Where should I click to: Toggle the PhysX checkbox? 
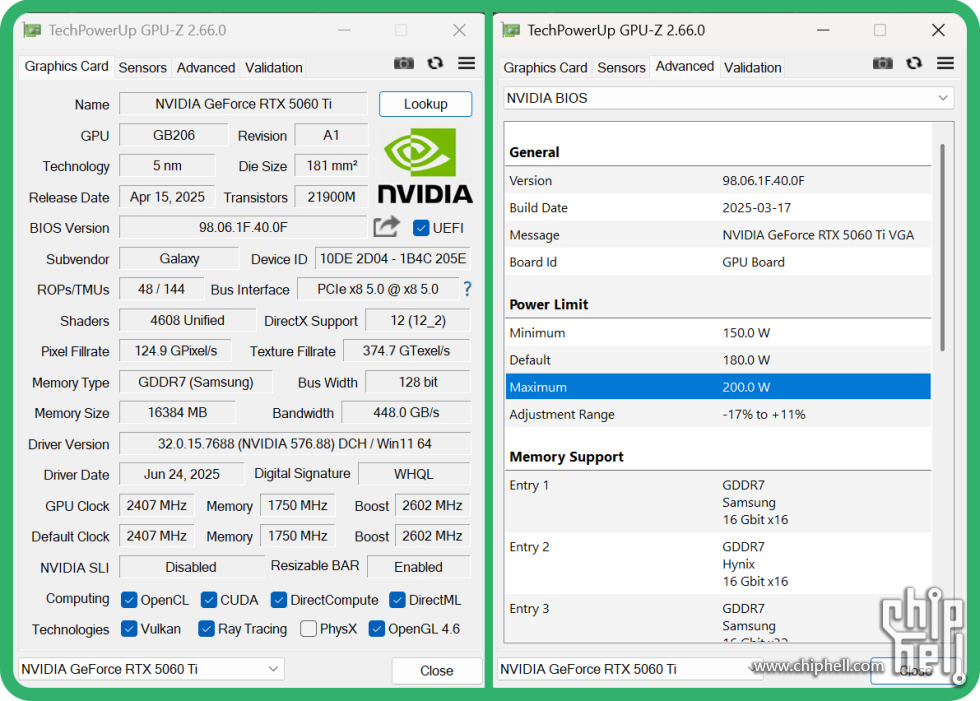click(308, 629)
